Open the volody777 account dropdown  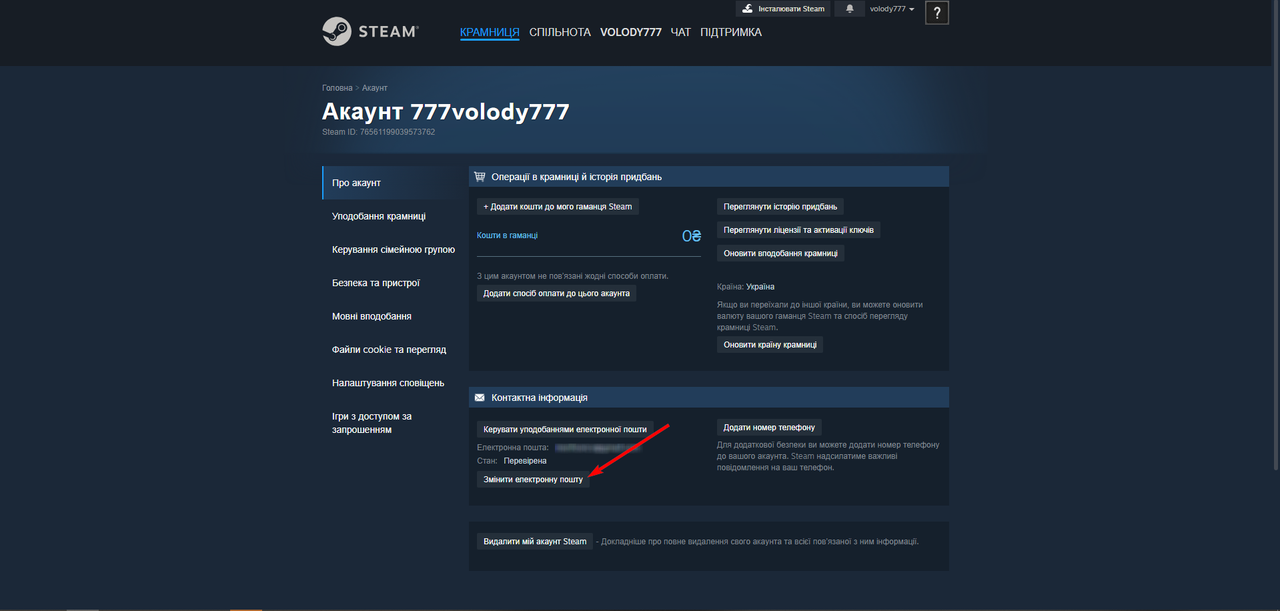tap(892, 9)
